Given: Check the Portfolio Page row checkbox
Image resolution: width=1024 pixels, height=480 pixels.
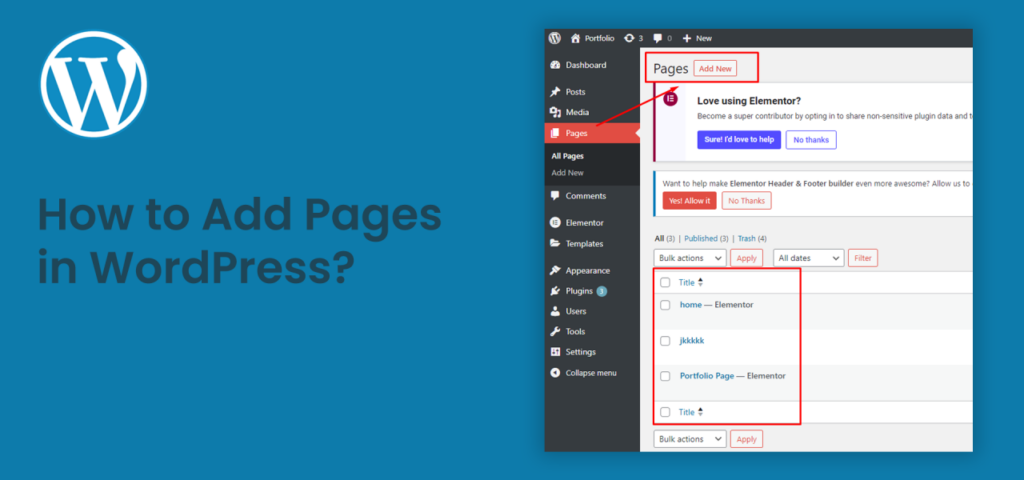Looking at the screenshot, I should (665, 376).
